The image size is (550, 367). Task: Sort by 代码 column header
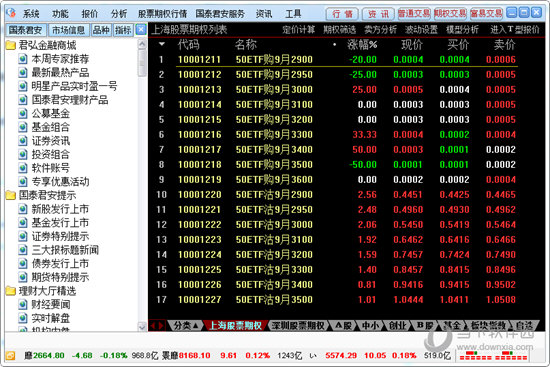click(x=188, y=45)
